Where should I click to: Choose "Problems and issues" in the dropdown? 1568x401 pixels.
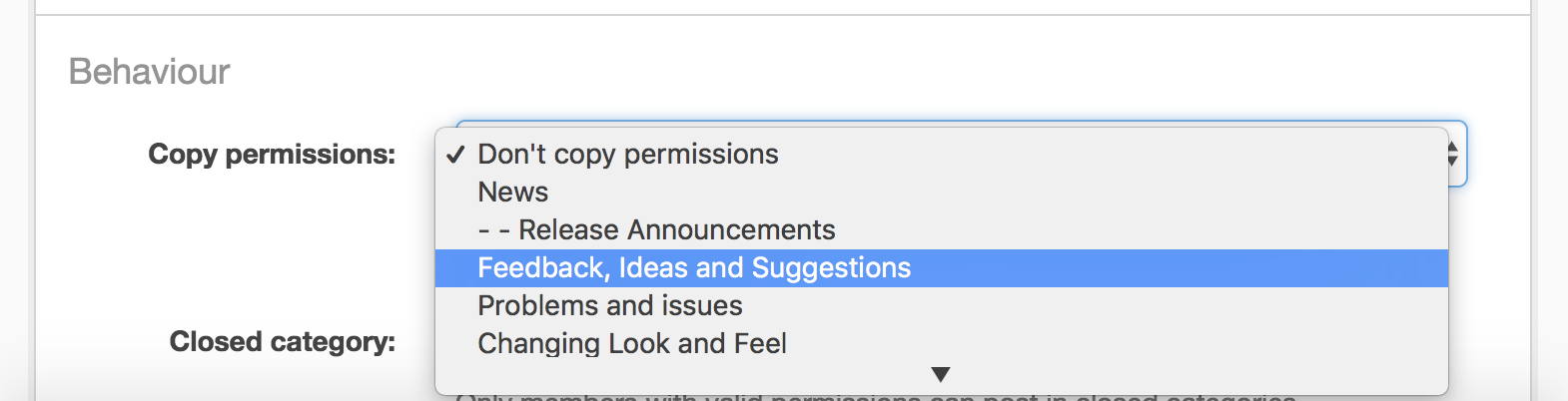point(609,306)
